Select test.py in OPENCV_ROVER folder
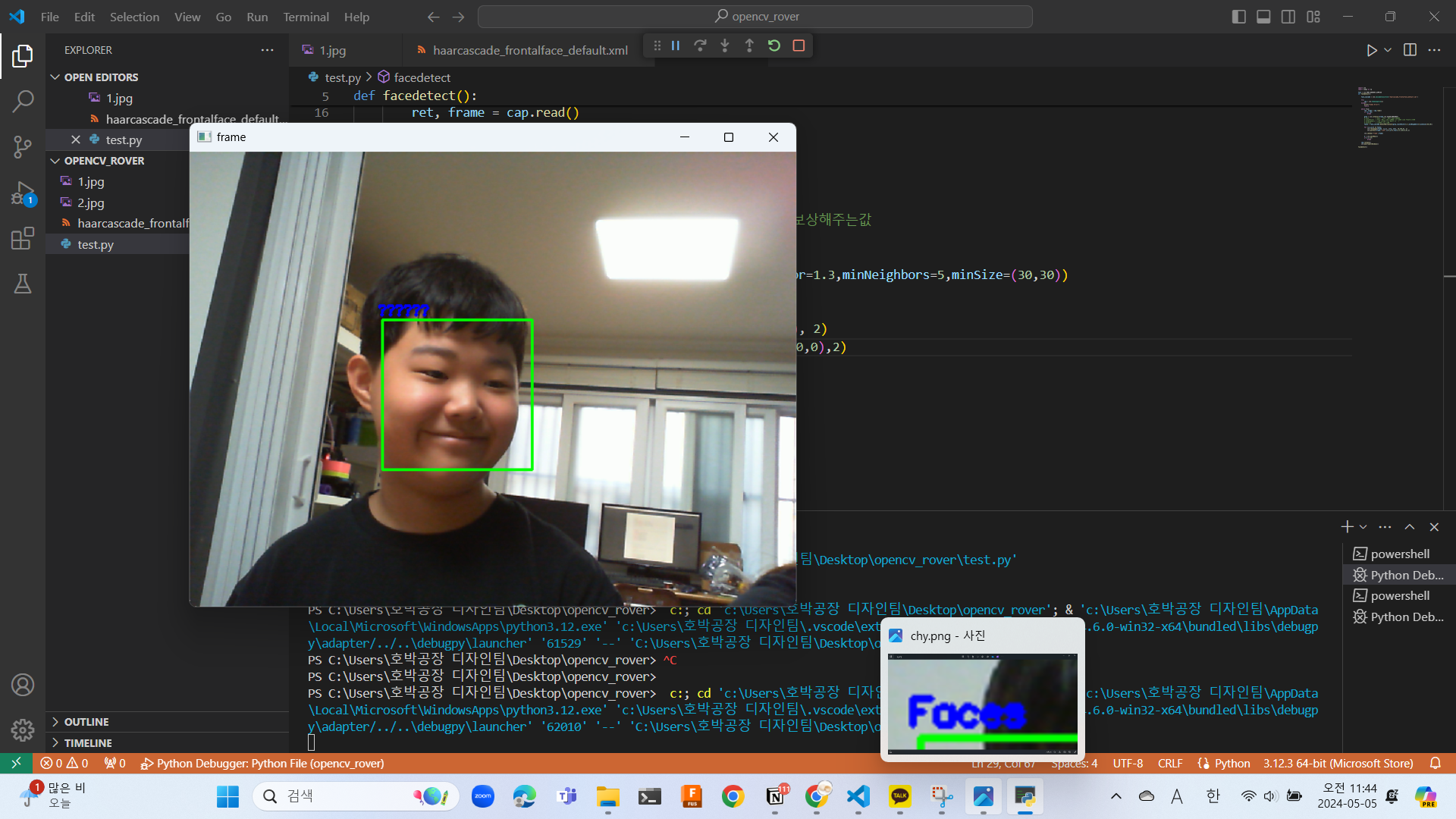The image size is (1456, 819). coord(96,244)
